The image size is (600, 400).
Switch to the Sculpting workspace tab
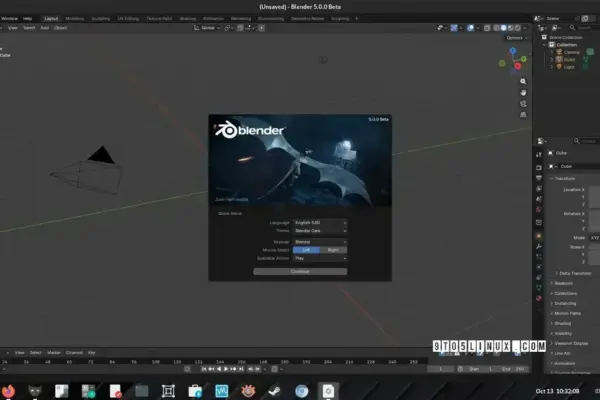[x=101, y=18]
